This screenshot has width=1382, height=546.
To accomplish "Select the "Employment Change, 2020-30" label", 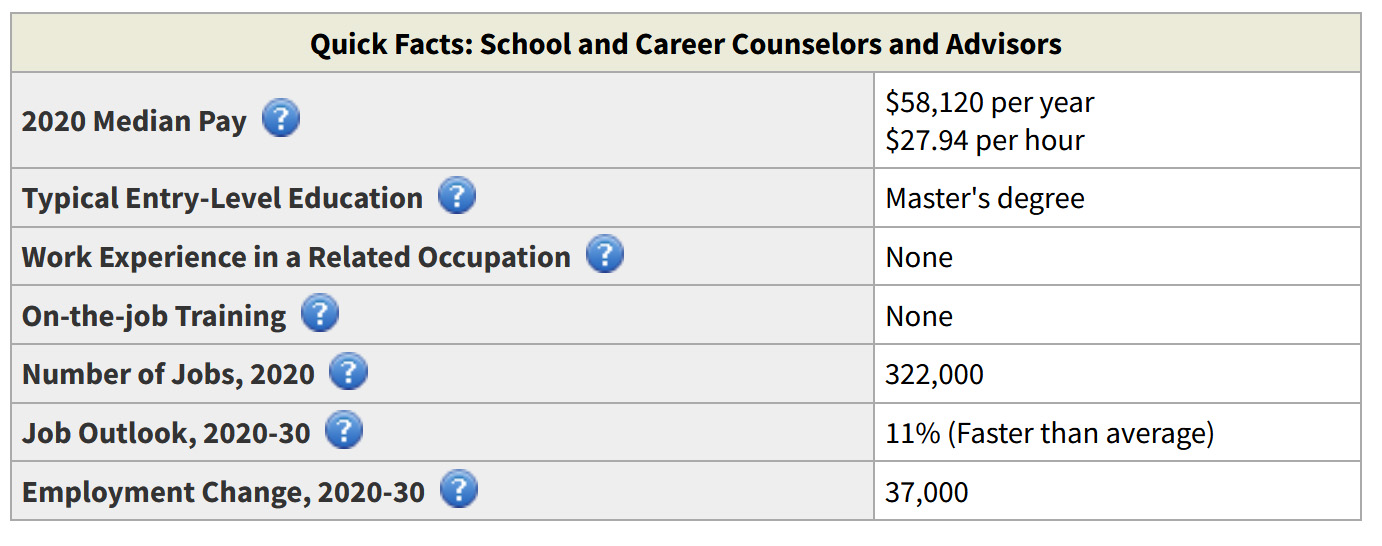I will [x=223, y=492].
